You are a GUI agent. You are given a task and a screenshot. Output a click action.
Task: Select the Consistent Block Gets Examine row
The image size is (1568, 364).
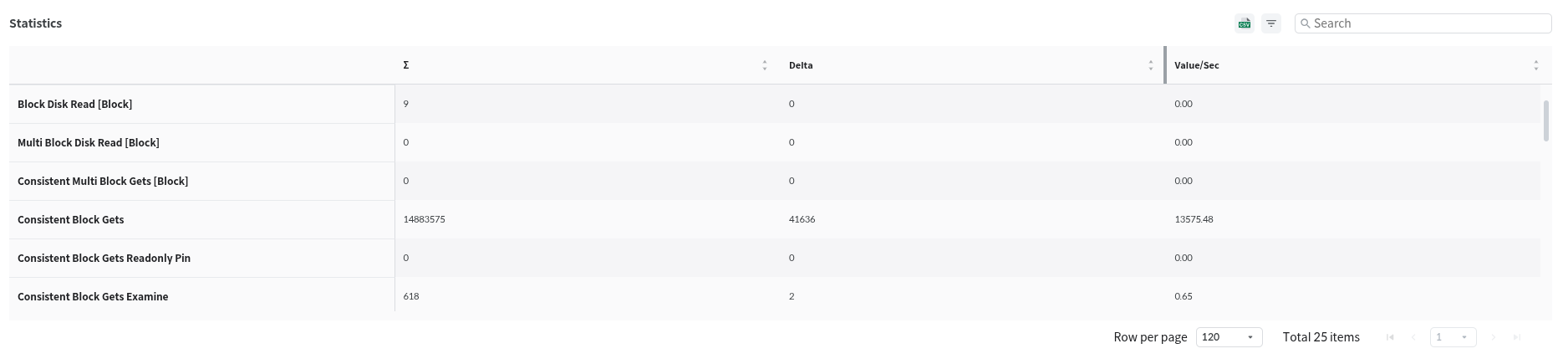pos(93,297)
